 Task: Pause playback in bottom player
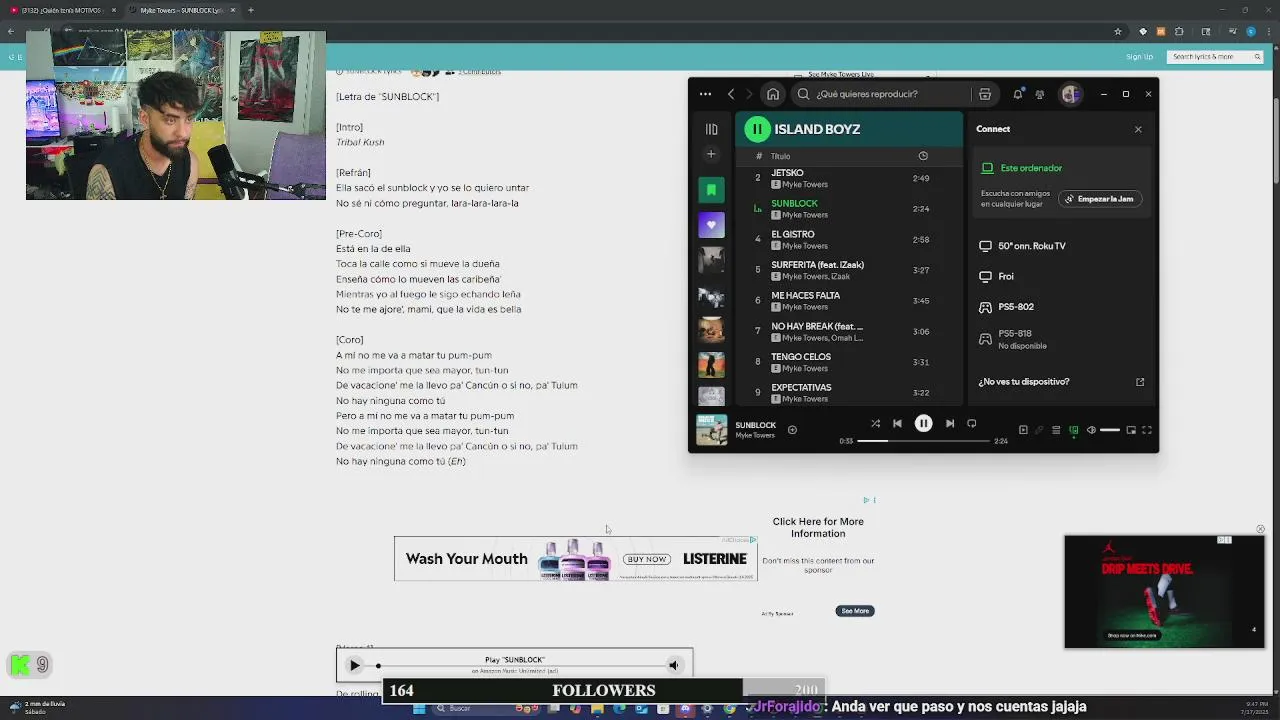(x=923, y=424)
